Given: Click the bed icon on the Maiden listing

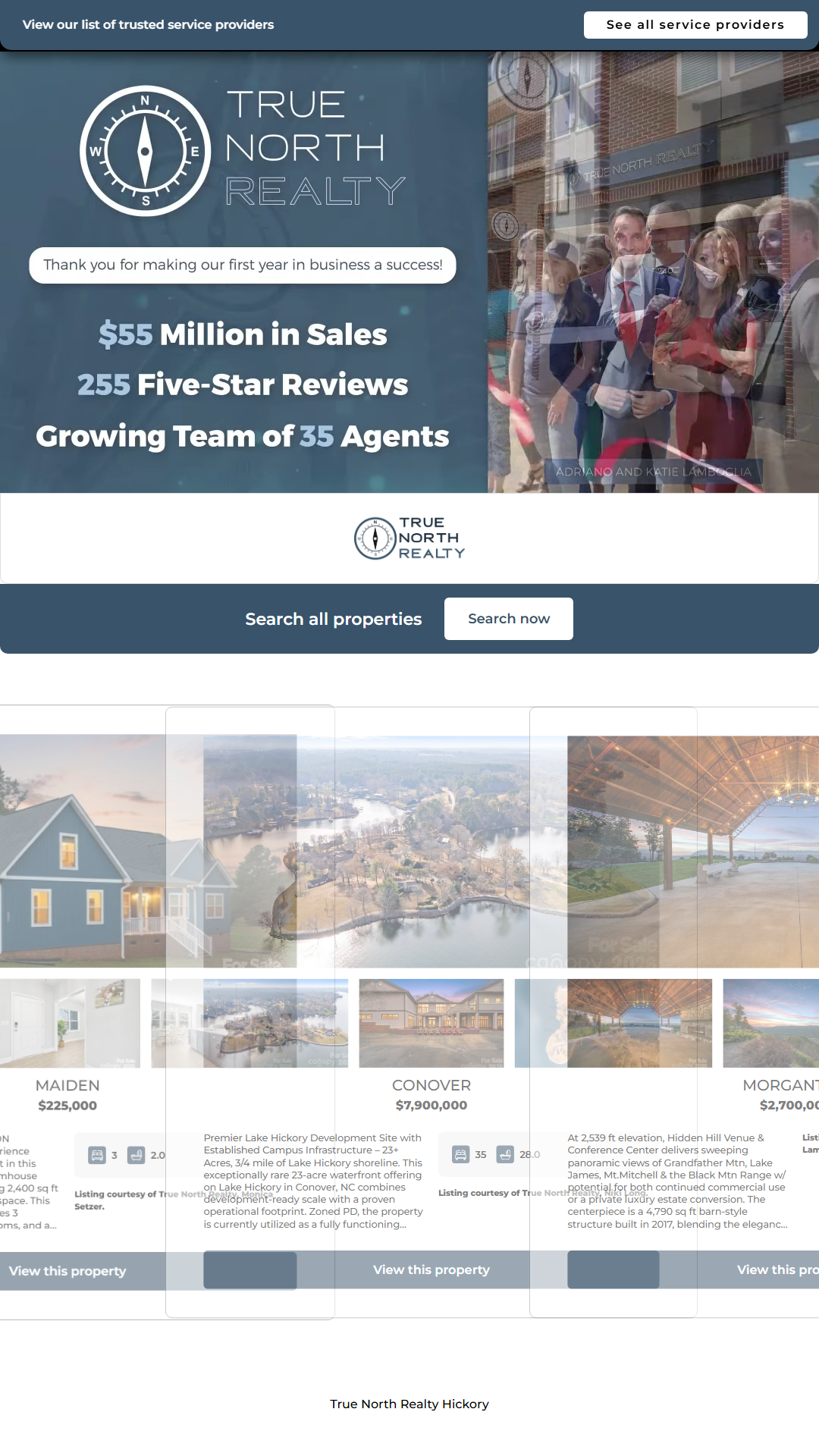Looking at the screenshot, I should tap(97, 1155).
